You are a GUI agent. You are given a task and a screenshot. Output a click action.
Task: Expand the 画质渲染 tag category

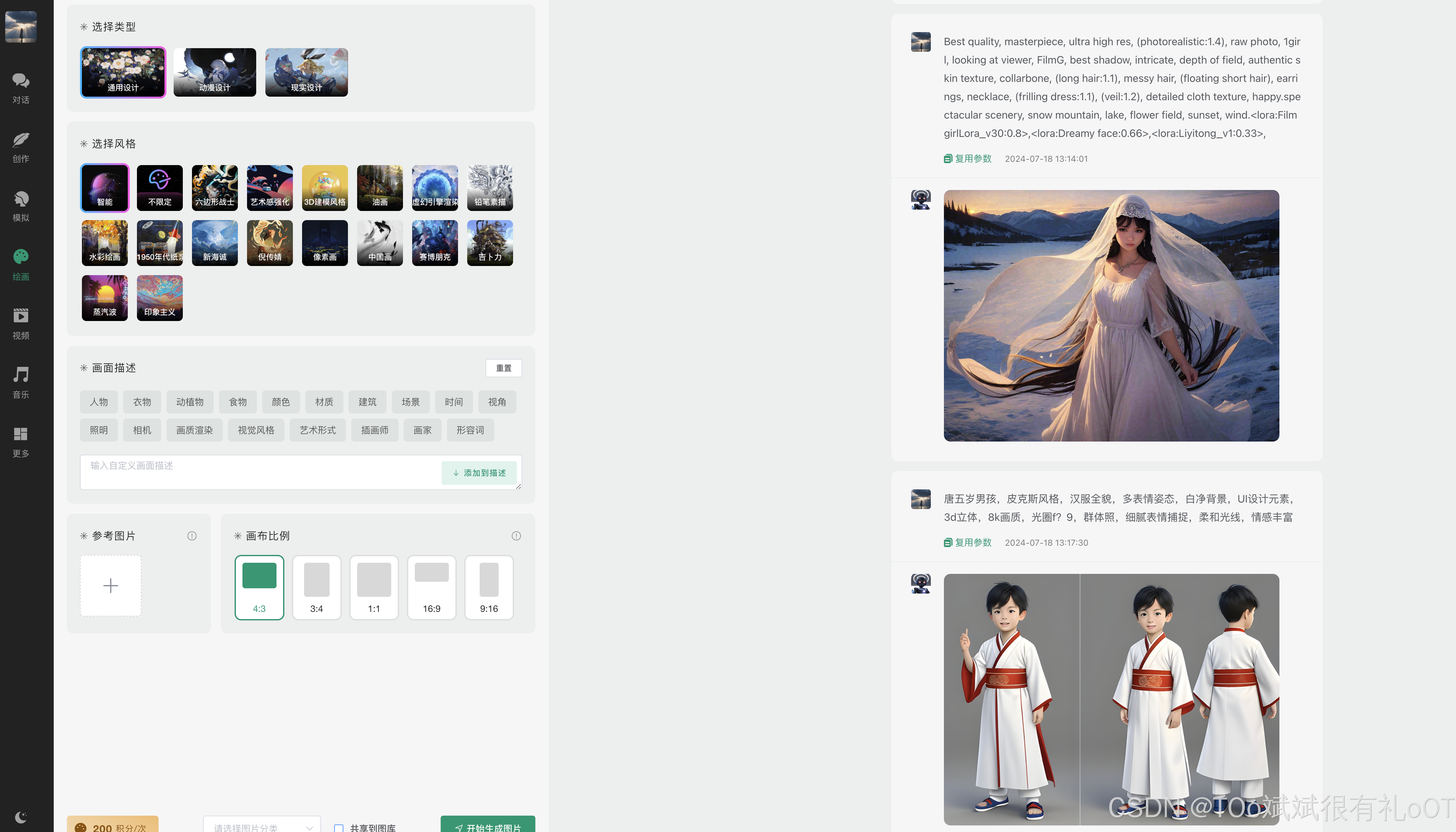point(194,430)
